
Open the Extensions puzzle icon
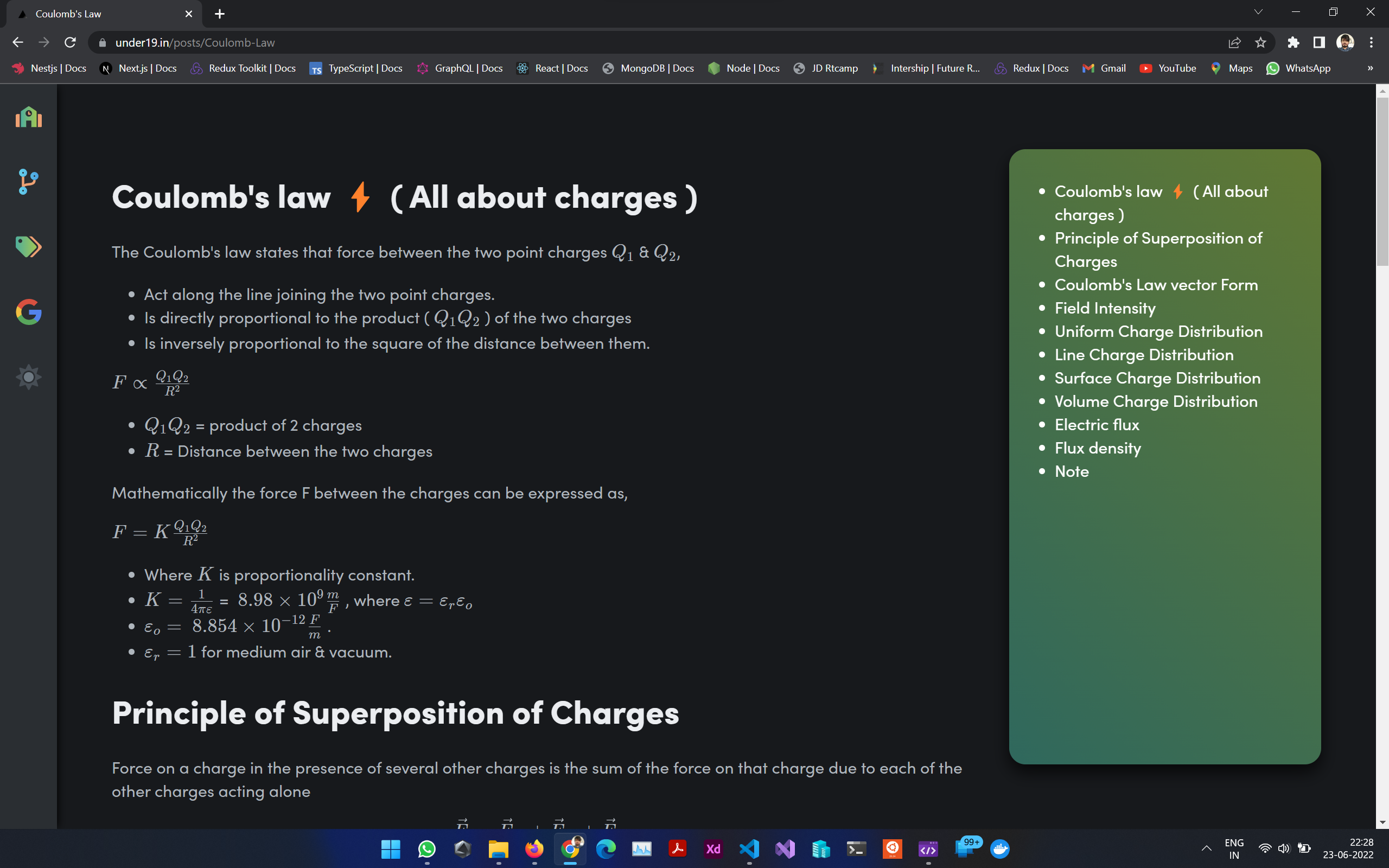click(1293, 42)
